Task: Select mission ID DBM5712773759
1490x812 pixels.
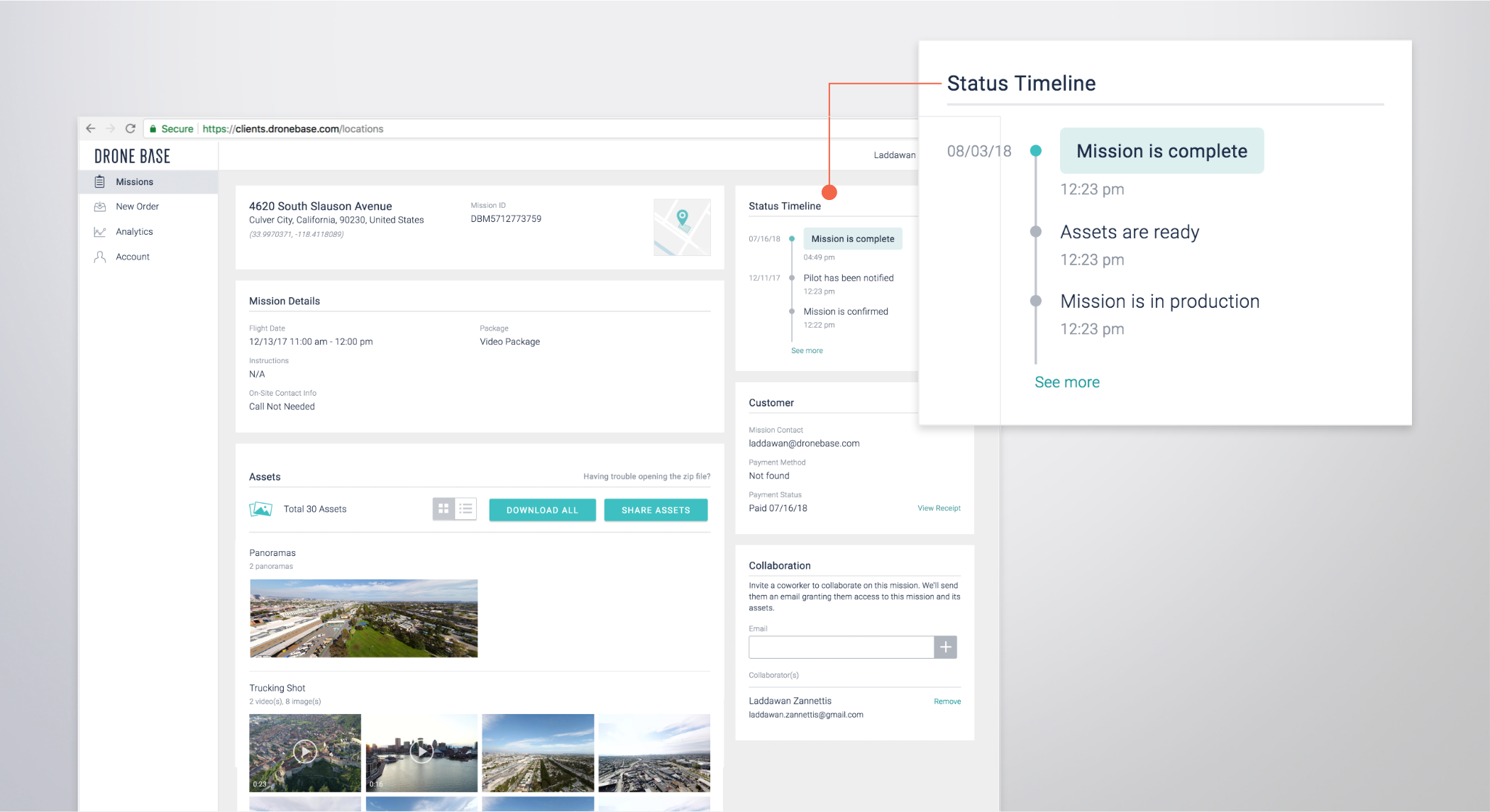Action: (506, 219)
